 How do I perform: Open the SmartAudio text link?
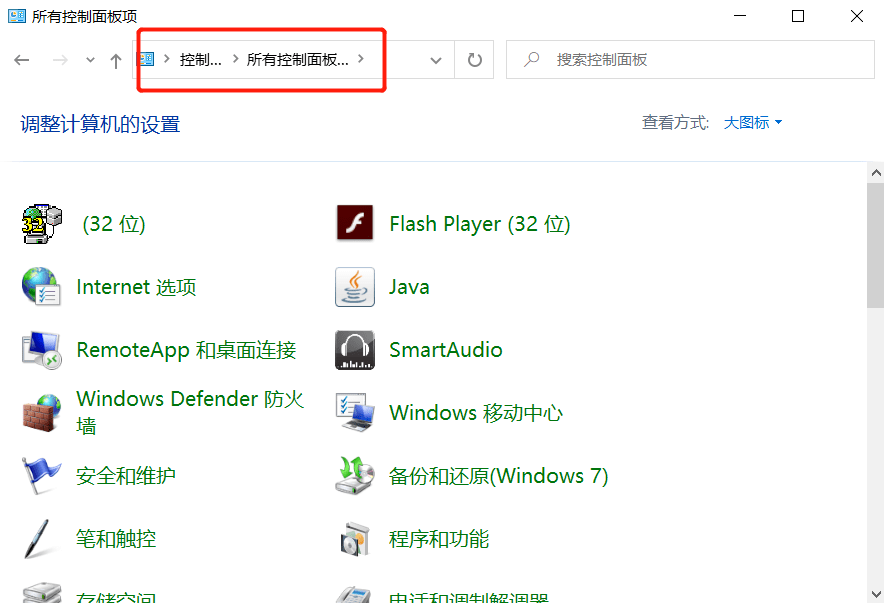coord(445,350)
